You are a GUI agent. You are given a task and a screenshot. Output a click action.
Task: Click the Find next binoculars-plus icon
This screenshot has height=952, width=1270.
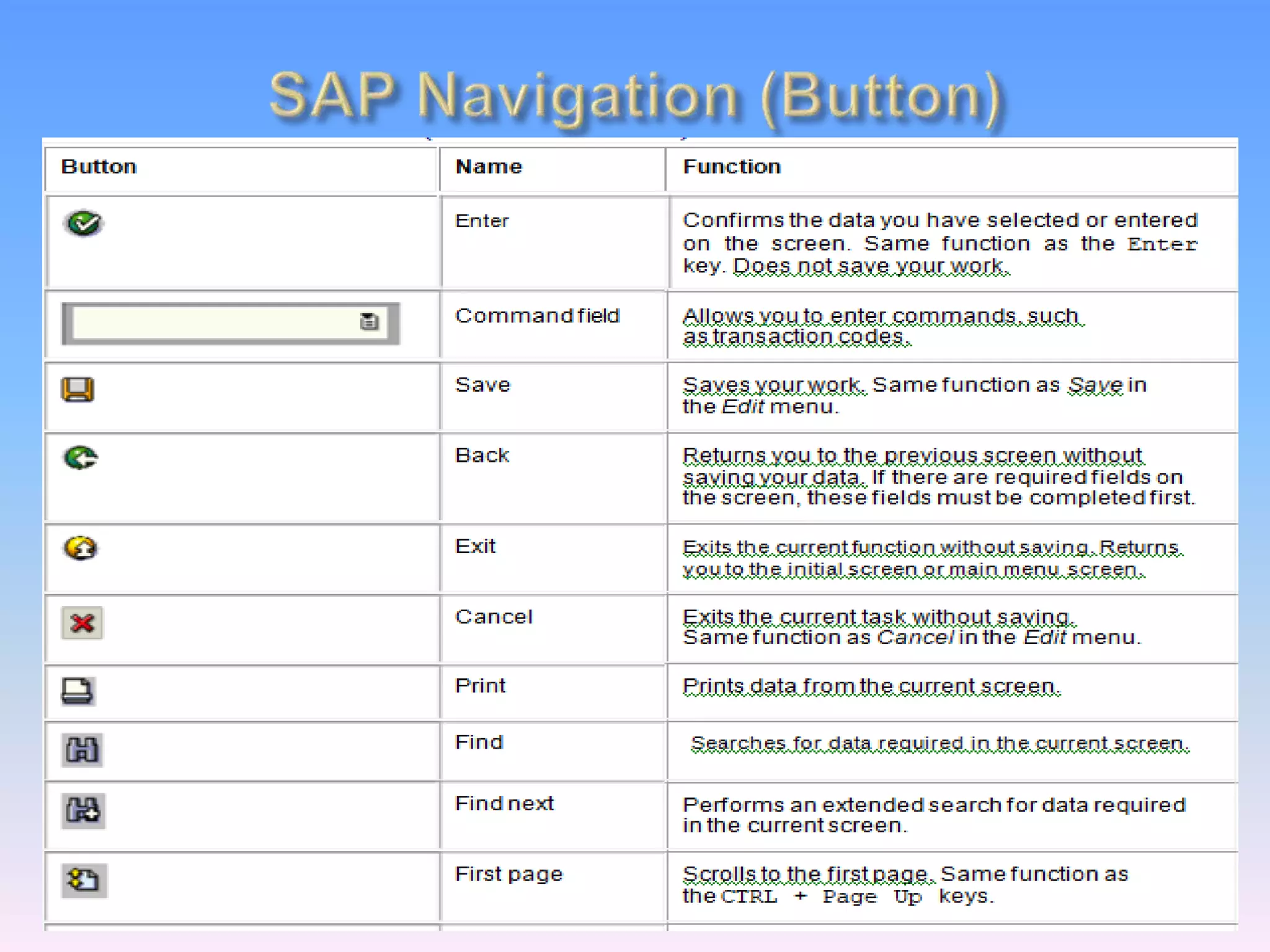tap(83, 810)
